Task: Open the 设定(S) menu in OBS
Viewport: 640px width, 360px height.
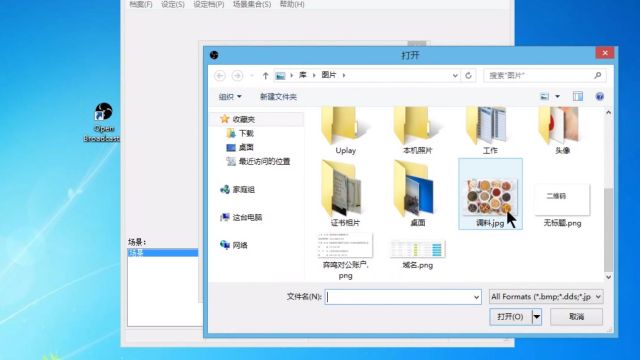Action: pos(173,4)
